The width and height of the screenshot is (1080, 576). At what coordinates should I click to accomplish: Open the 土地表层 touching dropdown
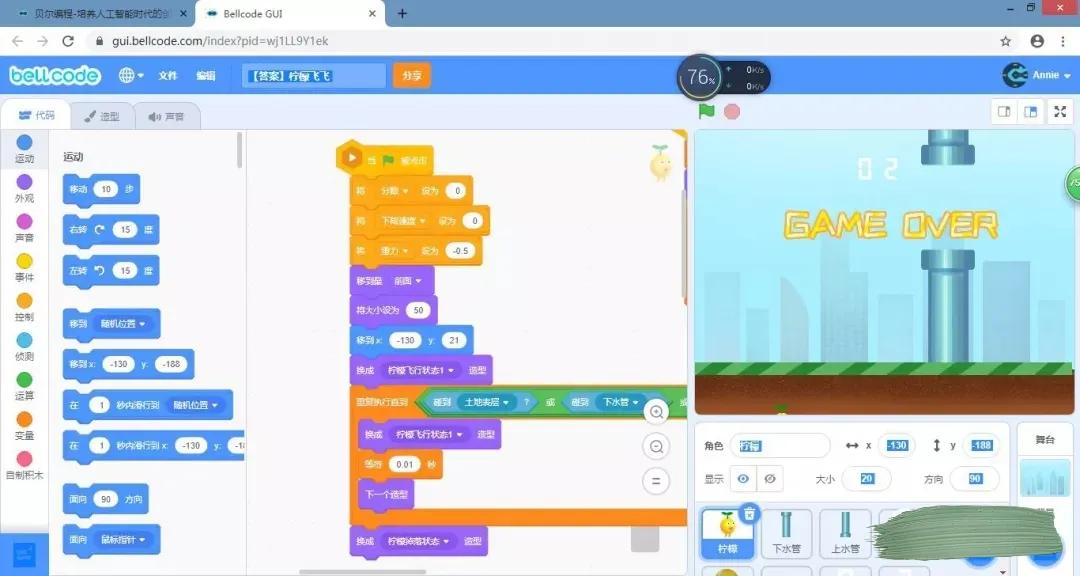486,402
